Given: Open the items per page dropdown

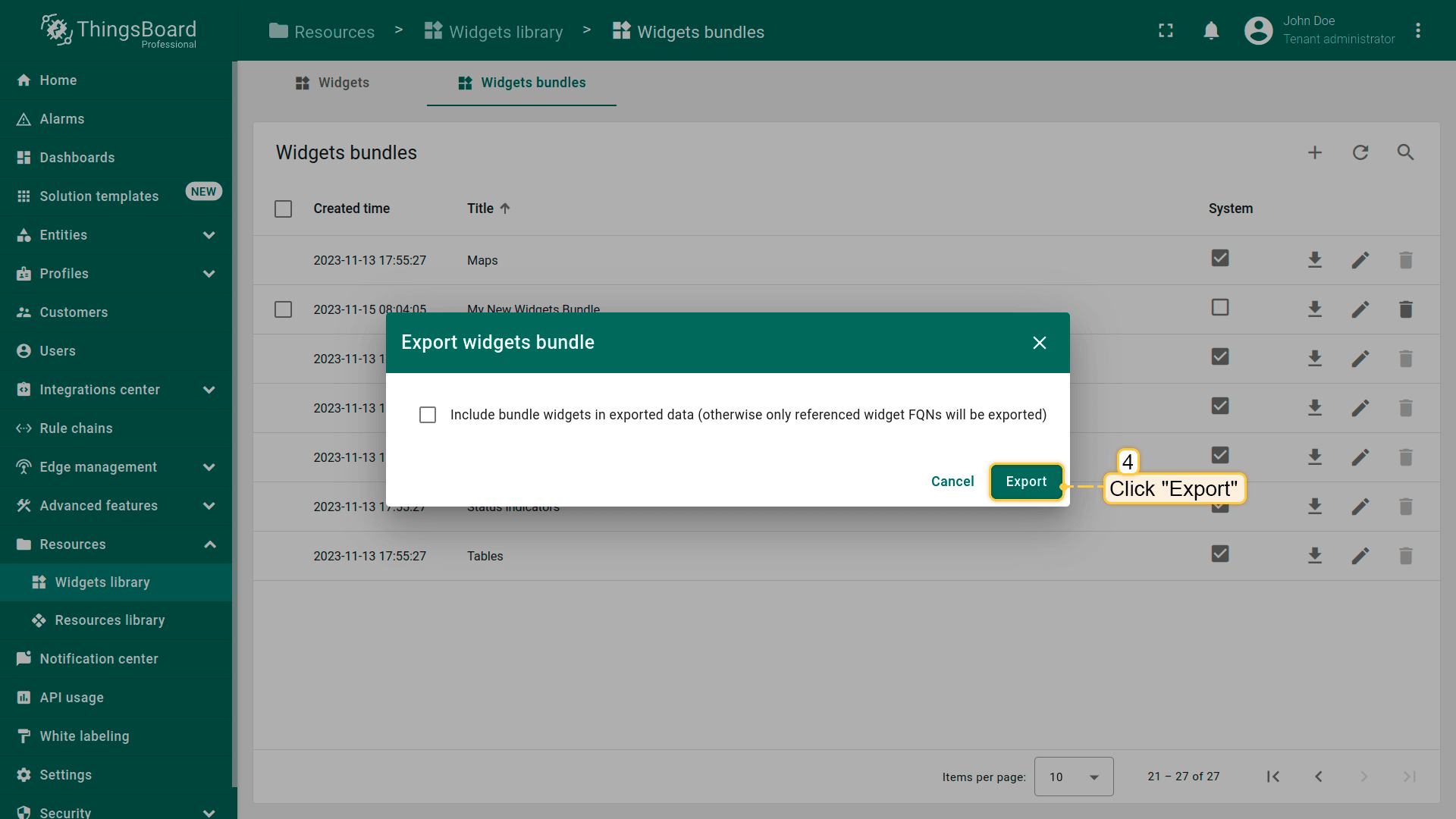Looking at the screenshot, I should point(1073,777).
